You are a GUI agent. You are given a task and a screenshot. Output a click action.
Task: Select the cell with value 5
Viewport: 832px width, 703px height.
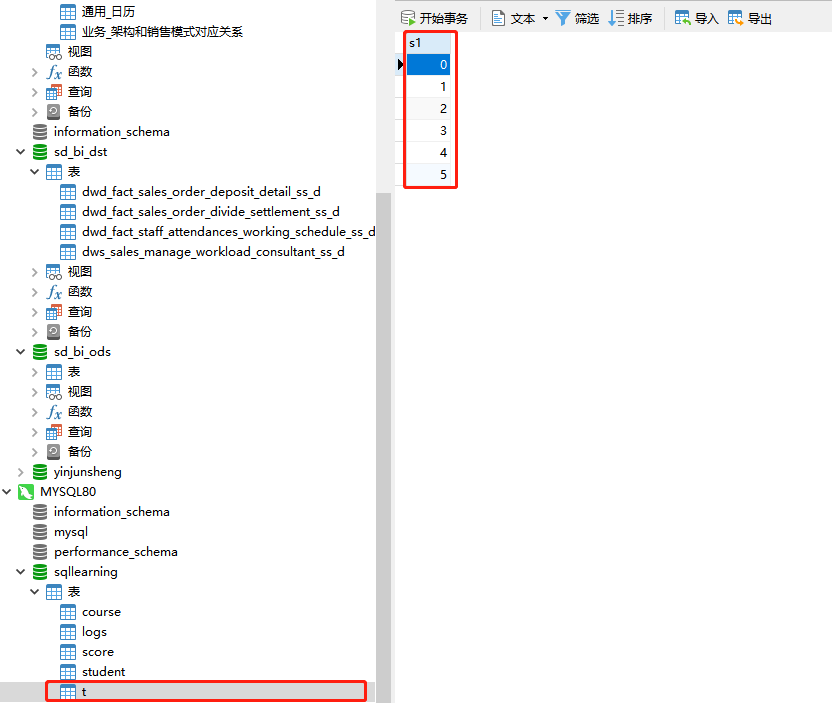pyautogui.click(x=428, y=175)
